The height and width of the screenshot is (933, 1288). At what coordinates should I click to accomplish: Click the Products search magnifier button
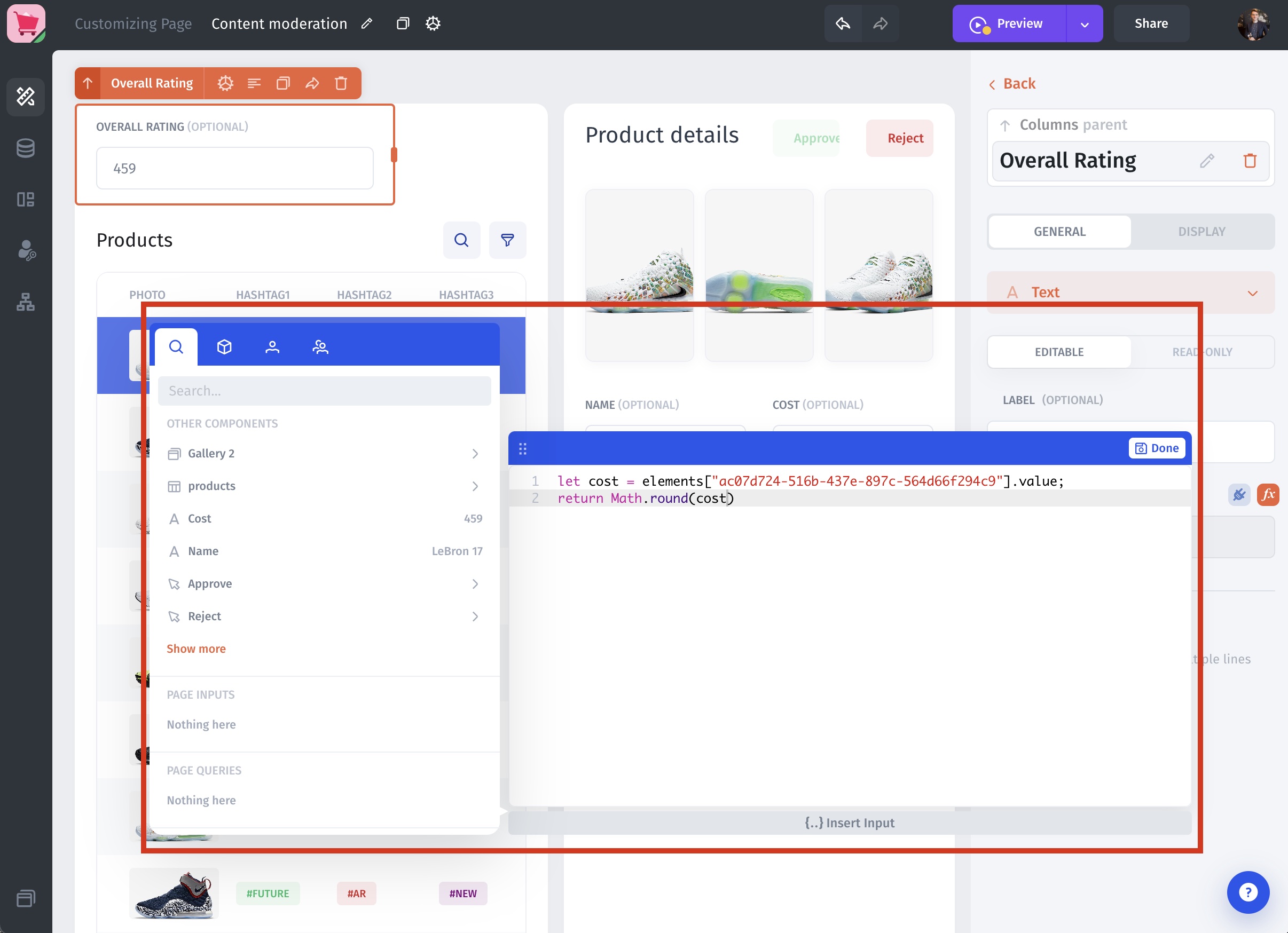tap(461, 240)
